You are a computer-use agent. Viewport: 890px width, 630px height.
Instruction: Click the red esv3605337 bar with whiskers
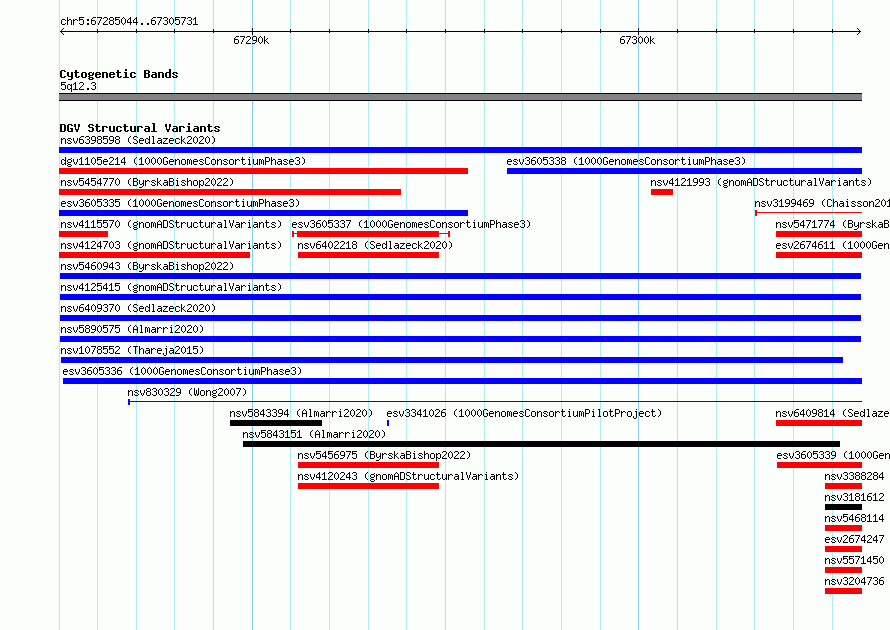371,234
